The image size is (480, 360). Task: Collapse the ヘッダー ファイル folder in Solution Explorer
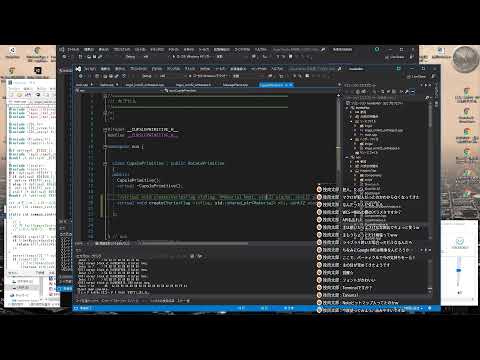pyautogui.click(x=351, y=139)
